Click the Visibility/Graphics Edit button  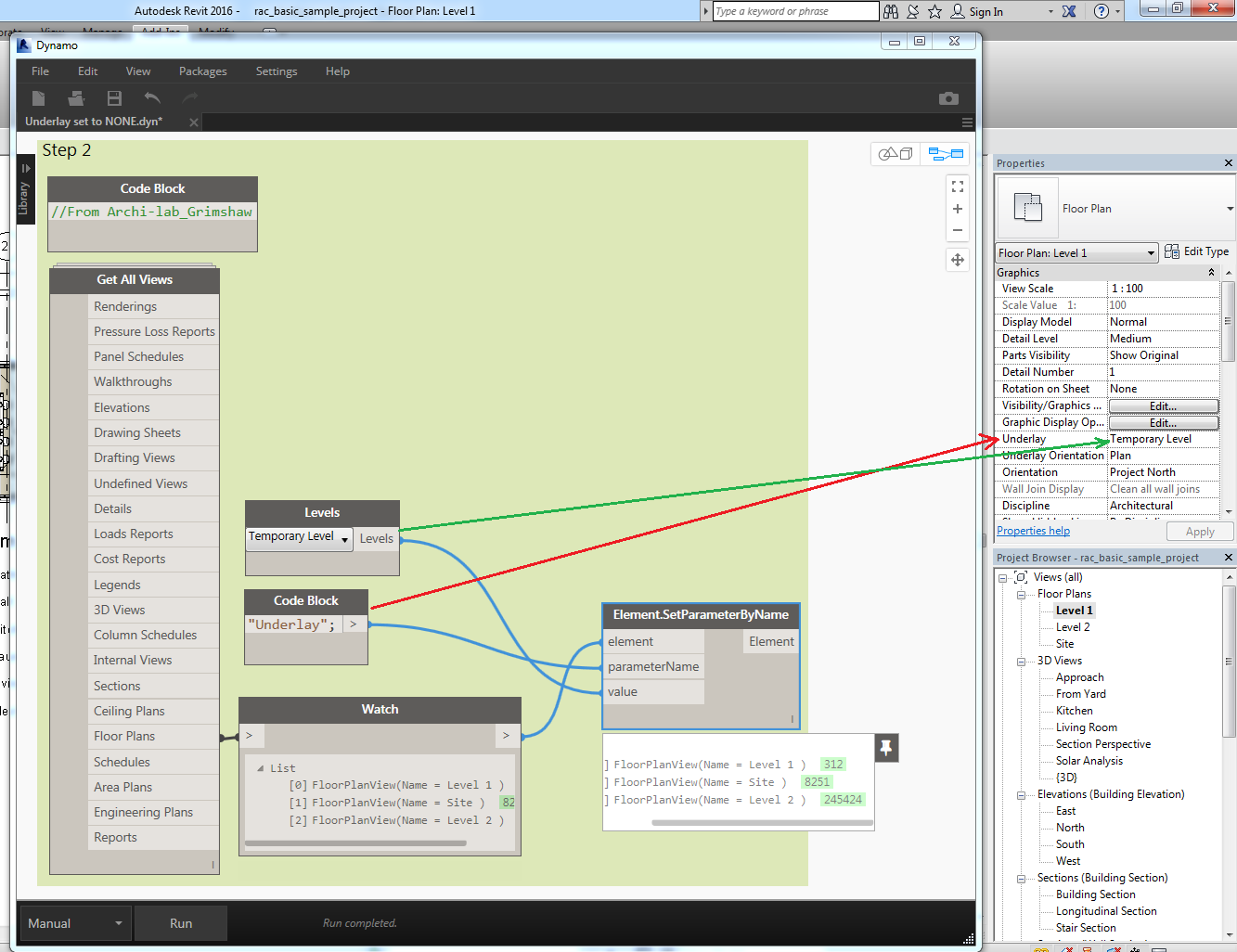pyautogui.click(x=1163, y=406)
